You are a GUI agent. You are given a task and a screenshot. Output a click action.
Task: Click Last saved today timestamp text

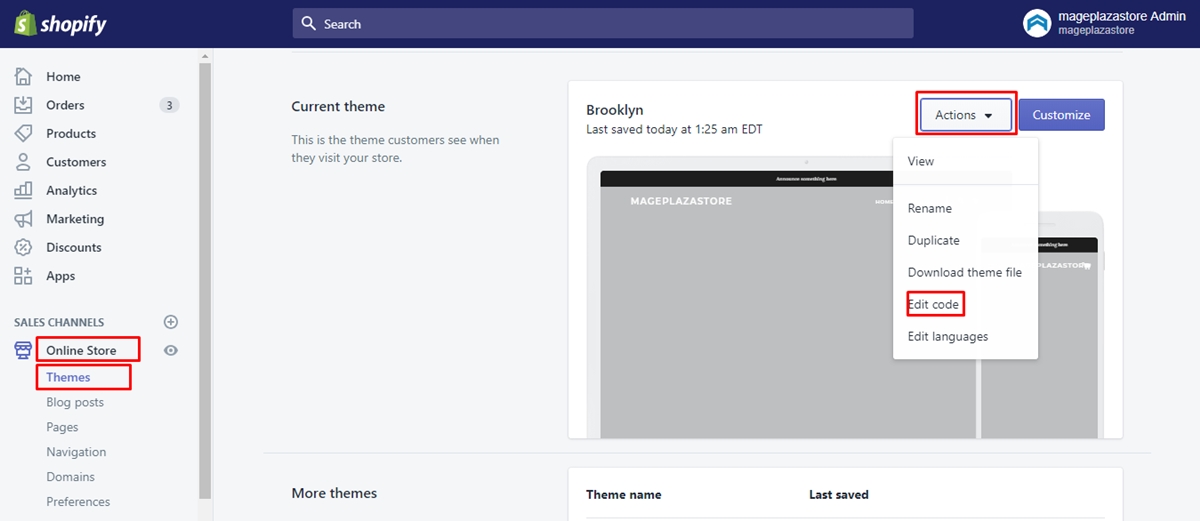coord(674,129)
